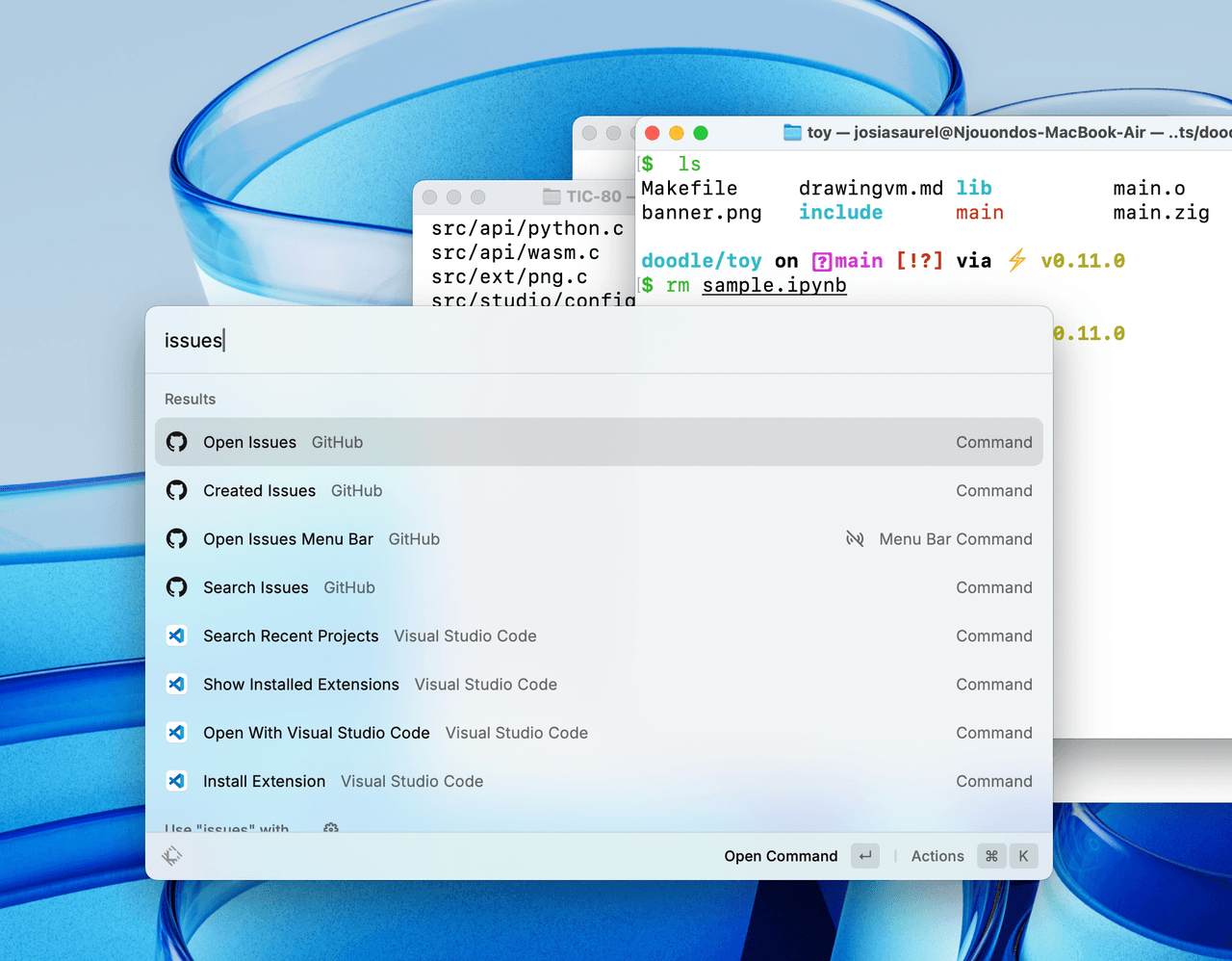
Task: Click the folder icon in the toy terminal title
Action: (x=792, y=132)
